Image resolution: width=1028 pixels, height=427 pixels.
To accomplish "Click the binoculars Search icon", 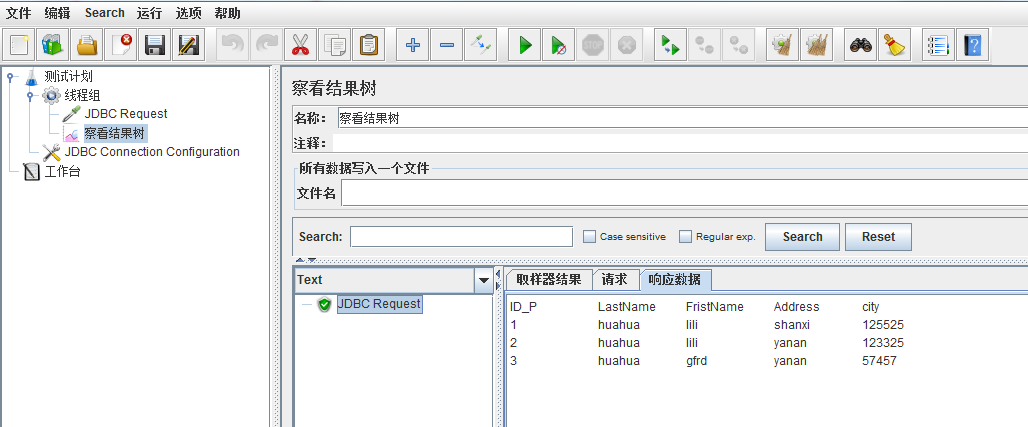I will click(x=860, y=45).
